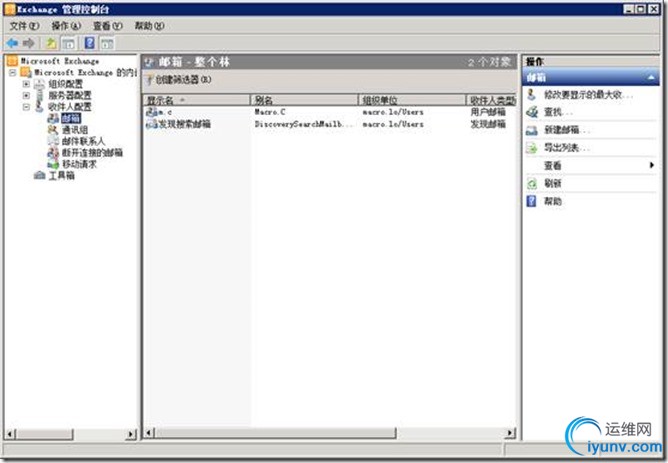Click the m.c user mailbox icon
The width and height of the screenshot is (668, 463).
point(151,112)
